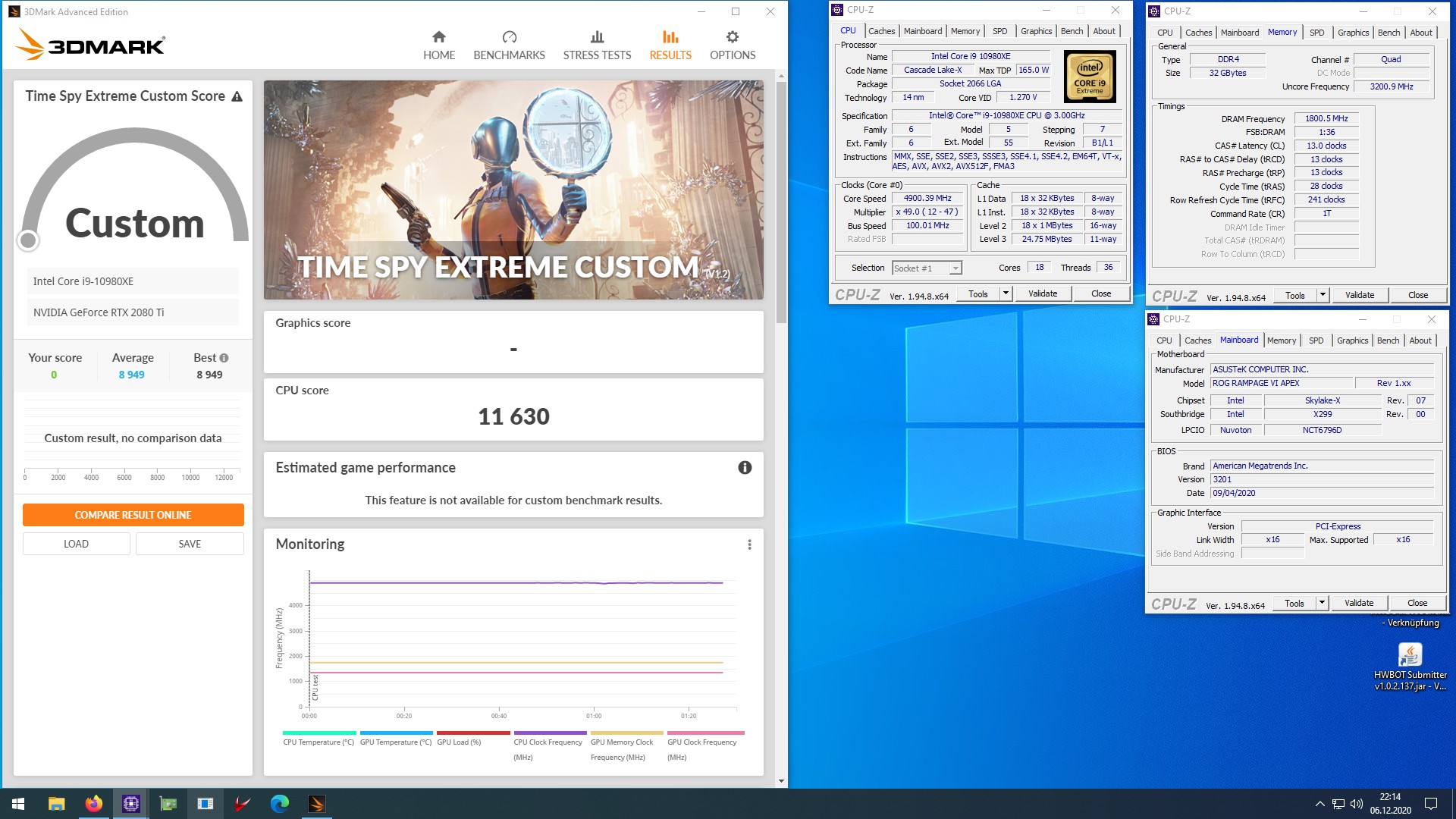
Task: Open Monitoring three-dot options menu
Action: coord(749,544)
